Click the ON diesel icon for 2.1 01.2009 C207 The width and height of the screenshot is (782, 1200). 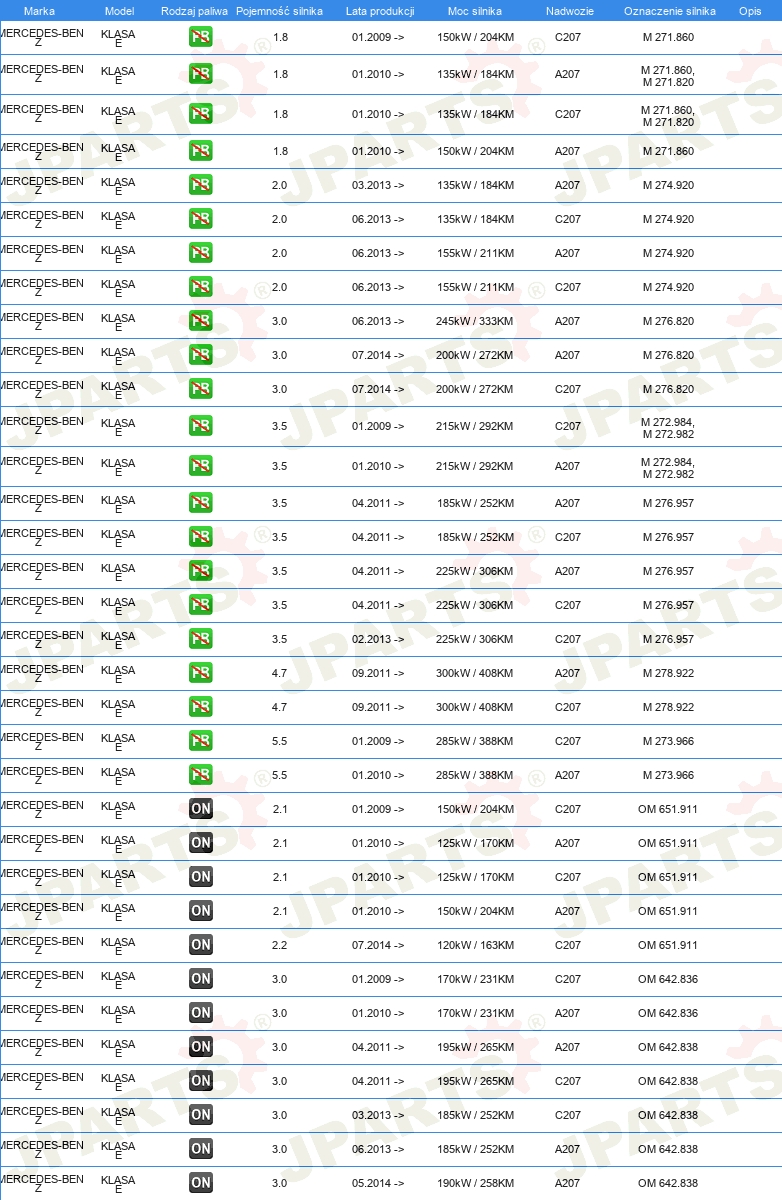201,809
